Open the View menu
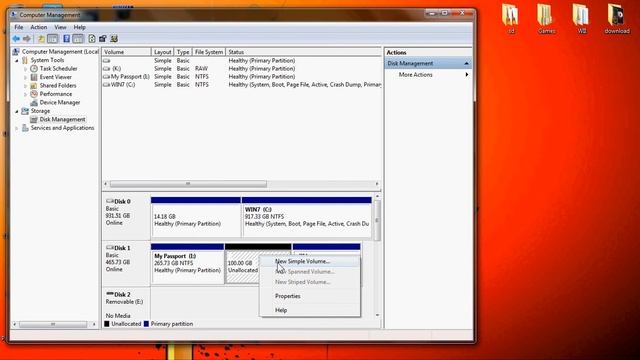The image size is (640, 360). (x=60, y=27)
